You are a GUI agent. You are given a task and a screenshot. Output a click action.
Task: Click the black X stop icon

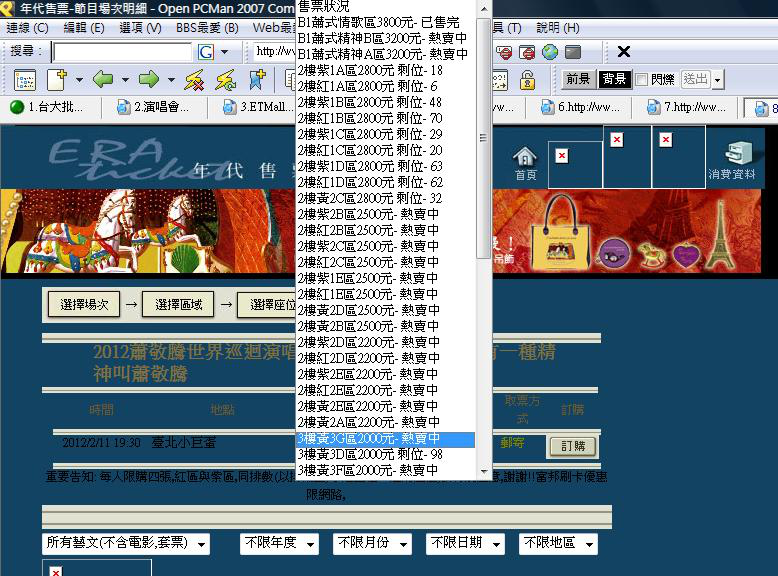pyautogui.click(x=624, y=52)
